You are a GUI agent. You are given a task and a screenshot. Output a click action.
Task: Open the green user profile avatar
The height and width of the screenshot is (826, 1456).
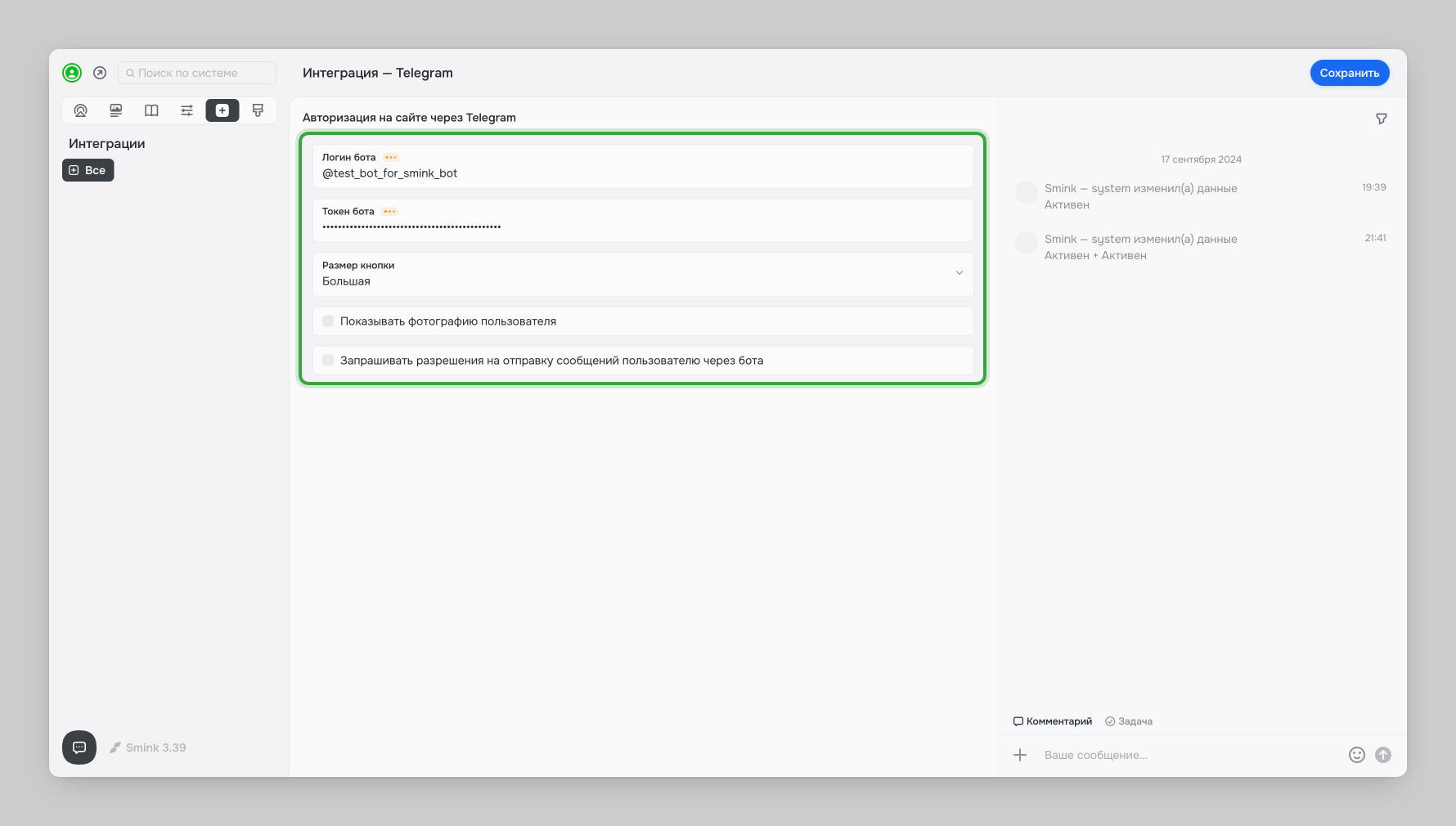[x=72, y=73]
